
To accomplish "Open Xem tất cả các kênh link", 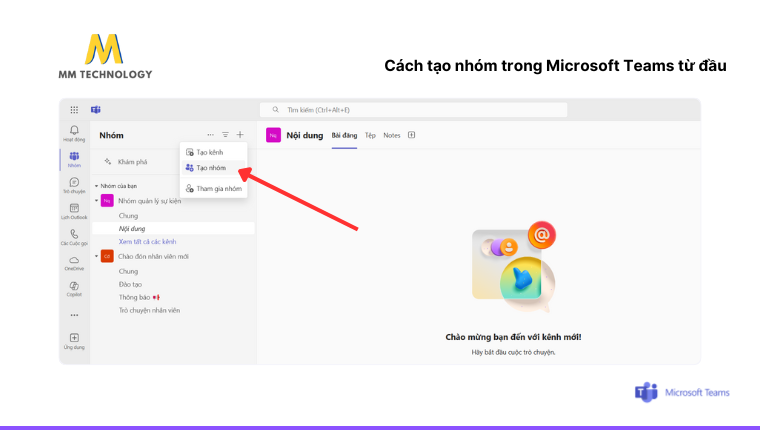I will coord(147,241).
